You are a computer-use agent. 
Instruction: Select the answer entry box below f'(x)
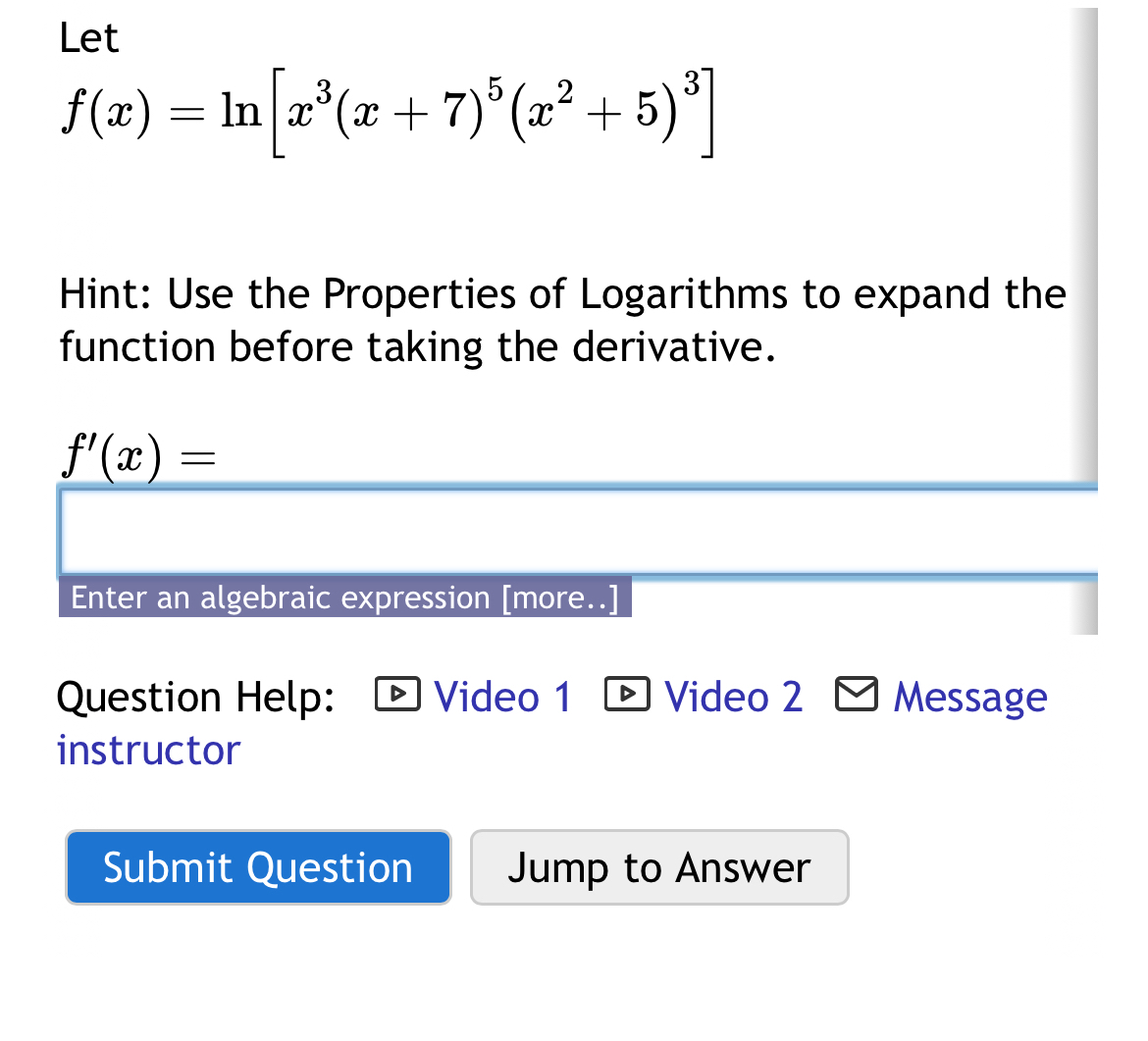click(x=569, y=530)
